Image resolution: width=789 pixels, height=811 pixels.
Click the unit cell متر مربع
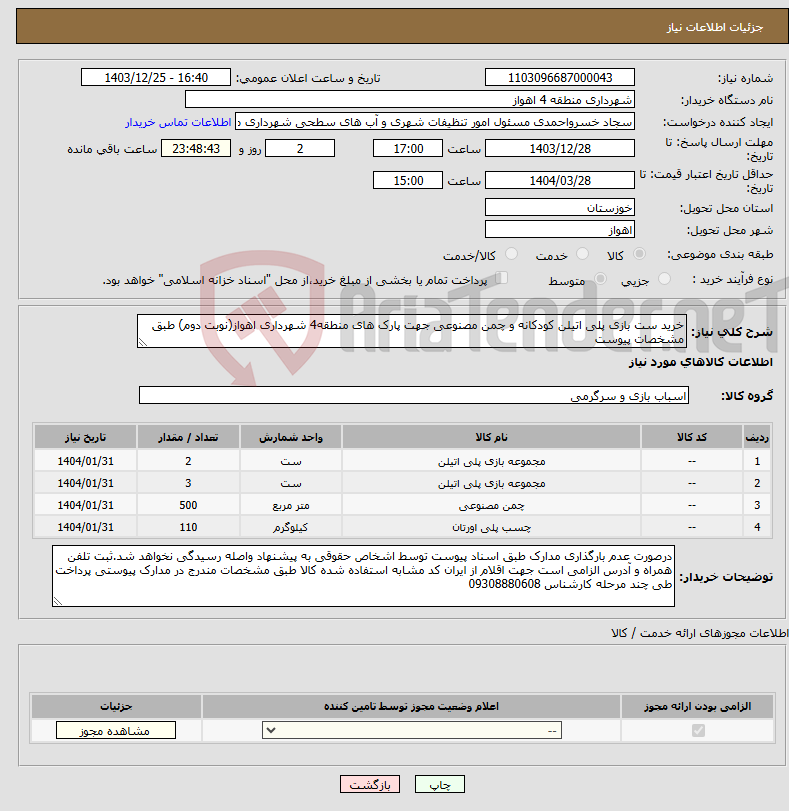(291, 505)
